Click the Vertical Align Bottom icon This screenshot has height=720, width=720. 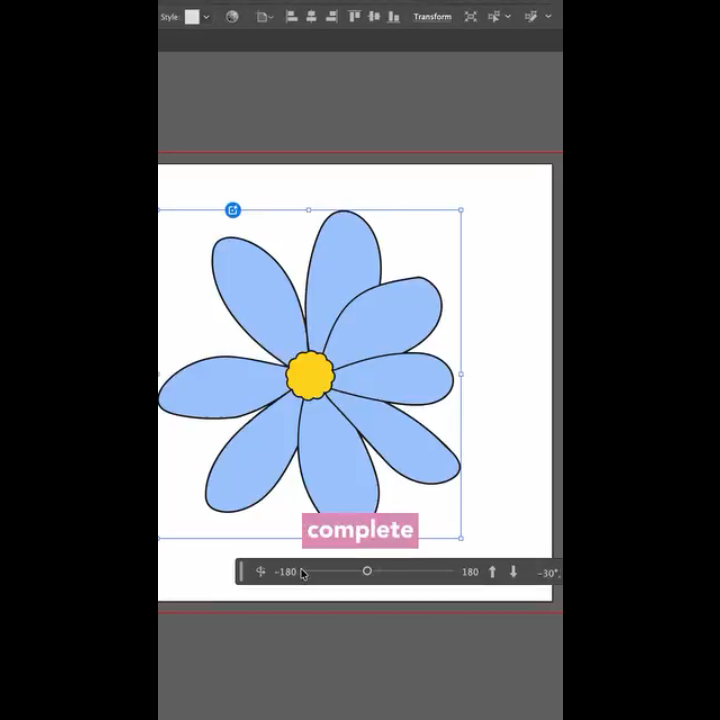pyautogui.click(x=394, y=17)
